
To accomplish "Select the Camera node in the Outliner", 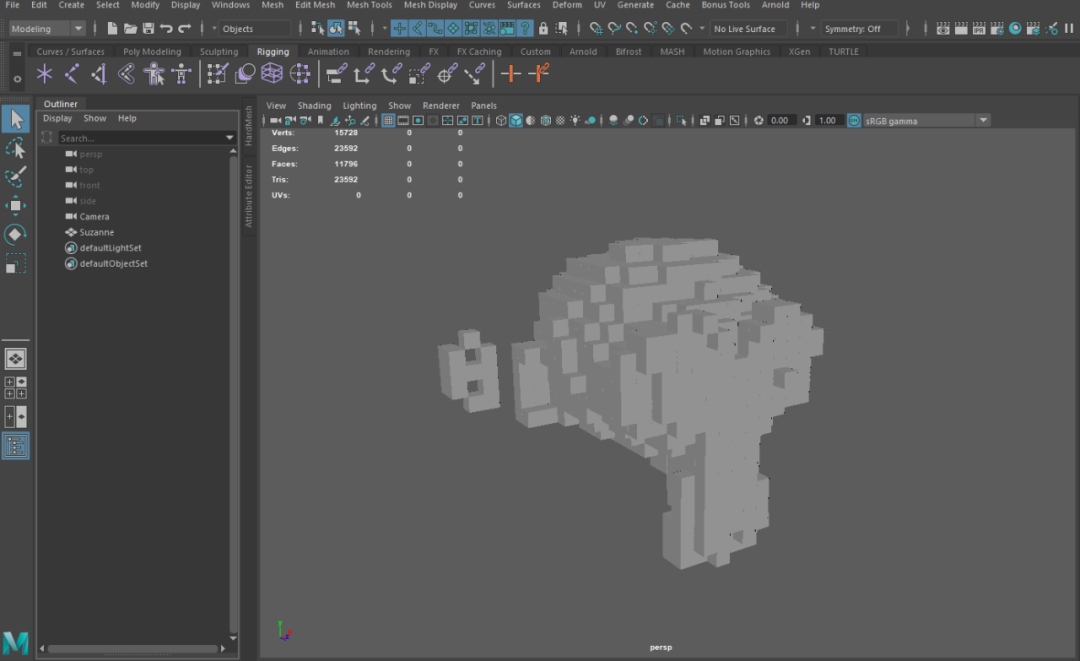I will point(94,217).
